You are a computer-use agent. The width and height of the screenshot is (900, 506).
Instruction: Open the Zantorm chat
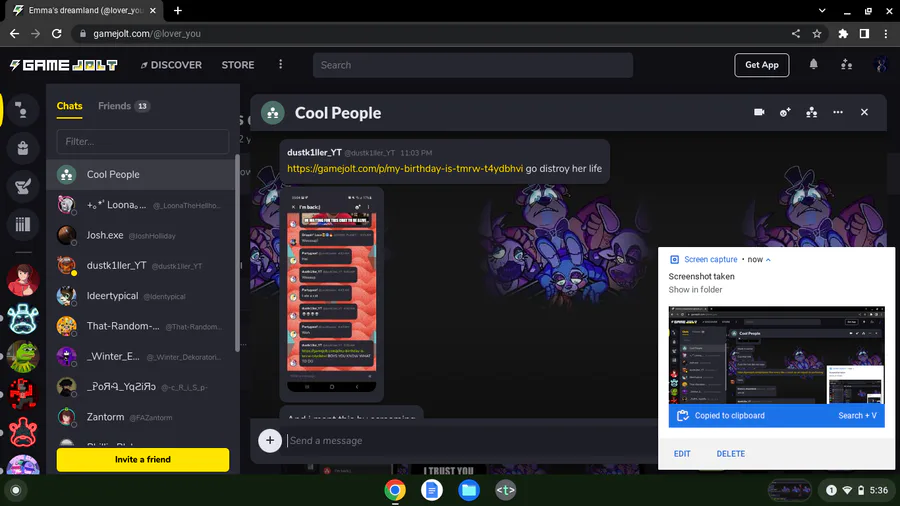pos(141,417)
